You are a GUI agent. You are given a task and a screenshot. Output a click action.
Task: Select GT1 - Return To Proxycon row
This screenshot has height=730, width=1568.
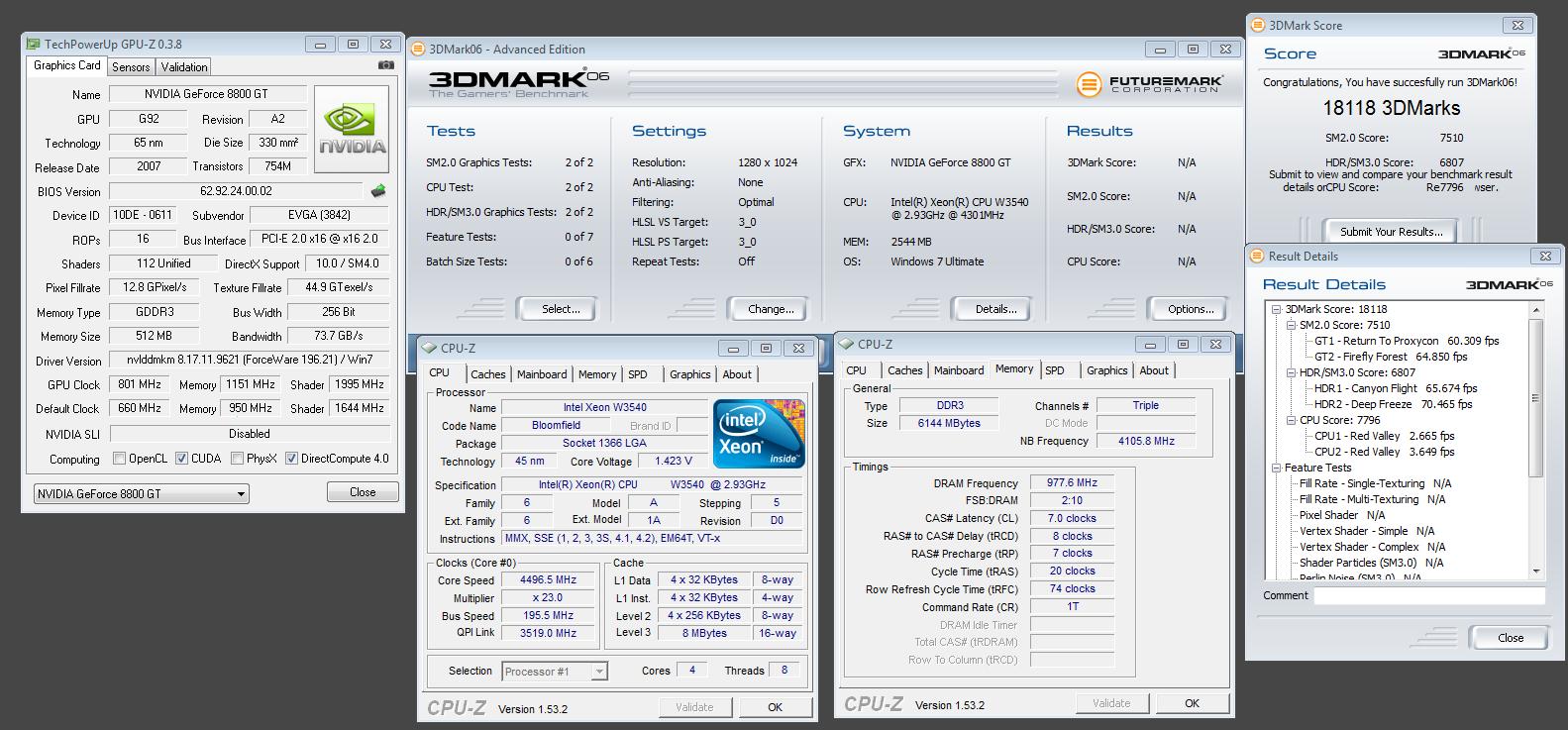click(1407, 341)
